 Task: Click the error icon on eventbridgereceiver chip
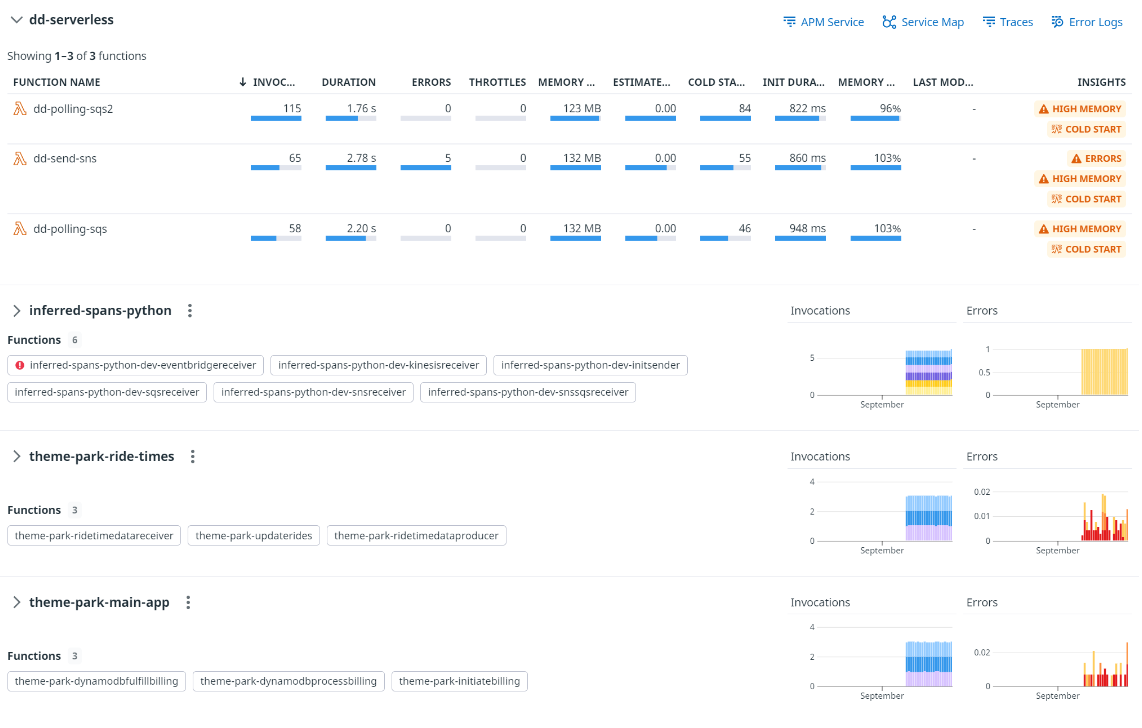[20, 365]
